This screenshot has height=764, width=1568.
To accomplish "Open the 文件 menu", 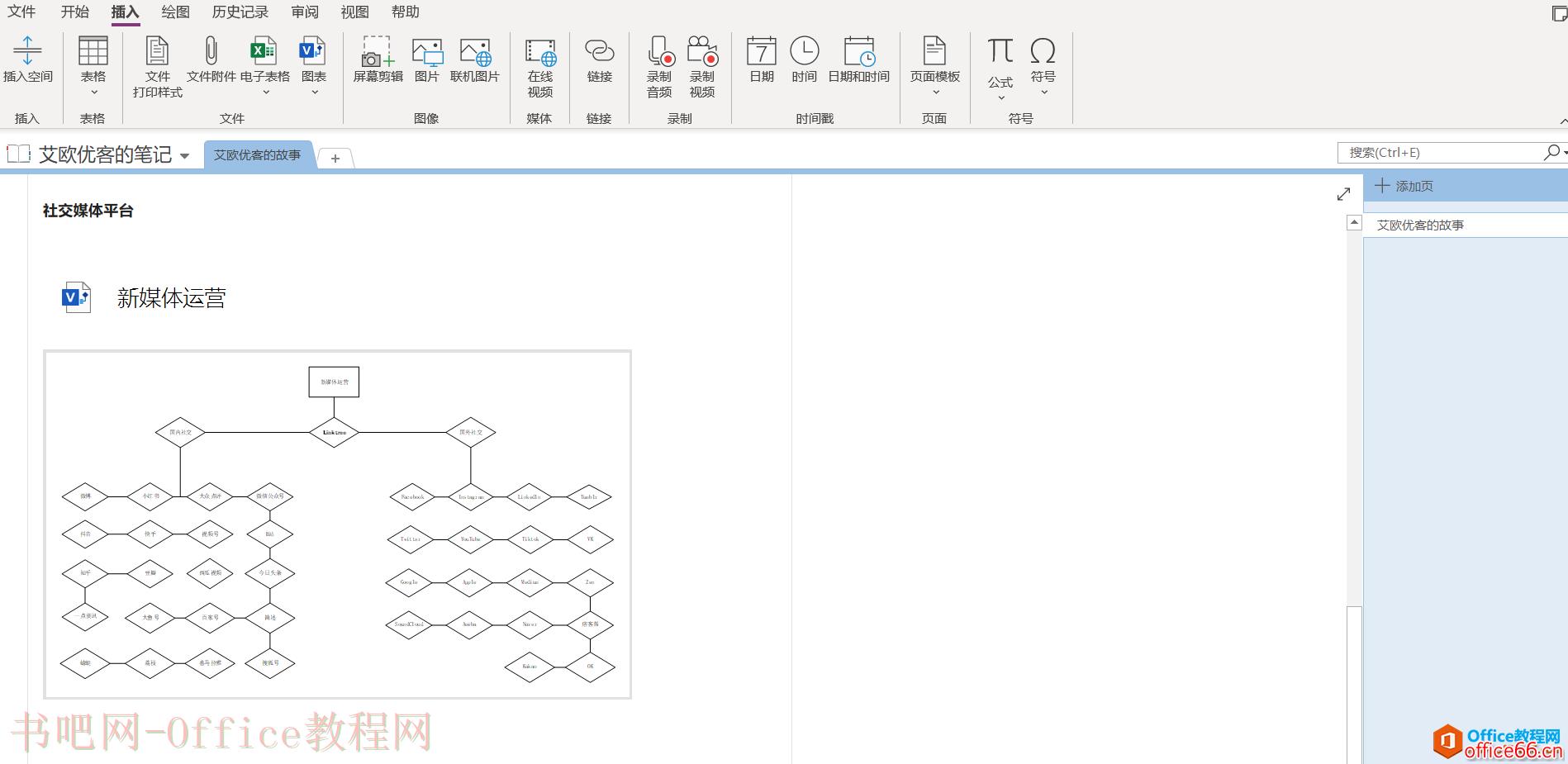I will tap(21, 12).
